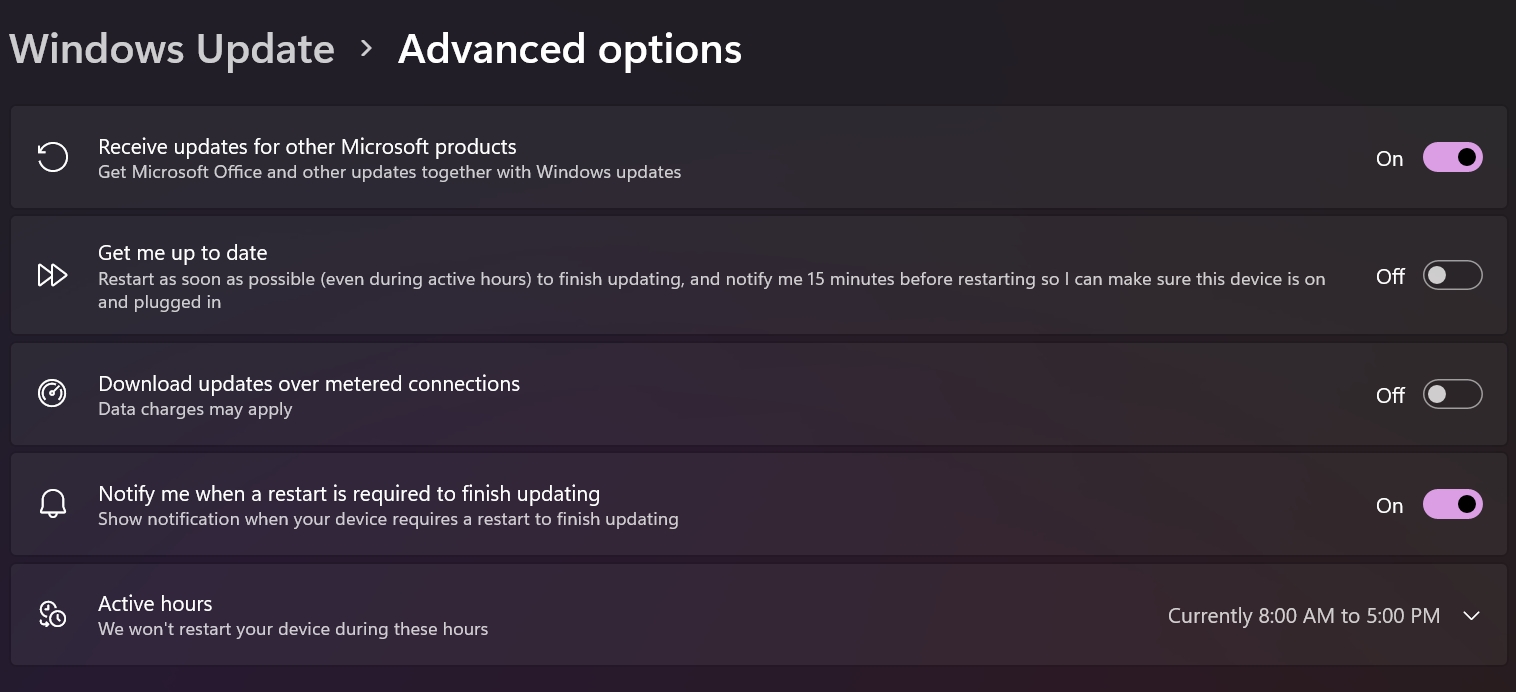This screenshot has width=1516, height=692.
Task: Click the gauge icon for metered connections
Action: [x=52, y=394]
